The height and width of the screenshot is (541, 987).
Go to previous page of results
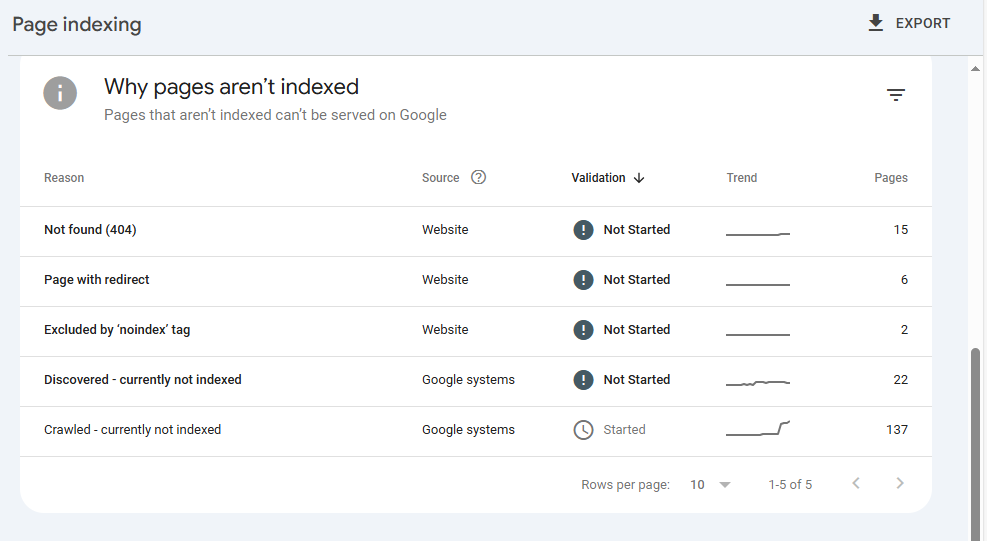(856, 484)
